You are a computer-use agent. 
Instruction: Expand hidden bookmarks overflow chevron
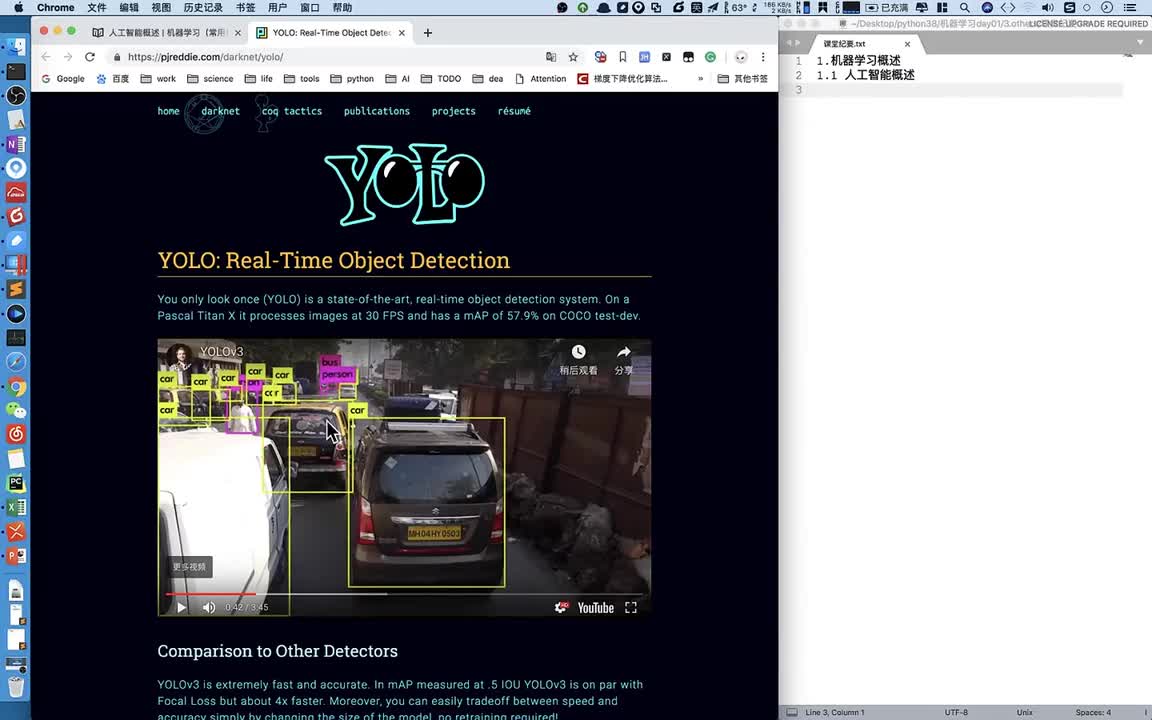(x=700, y=79)
